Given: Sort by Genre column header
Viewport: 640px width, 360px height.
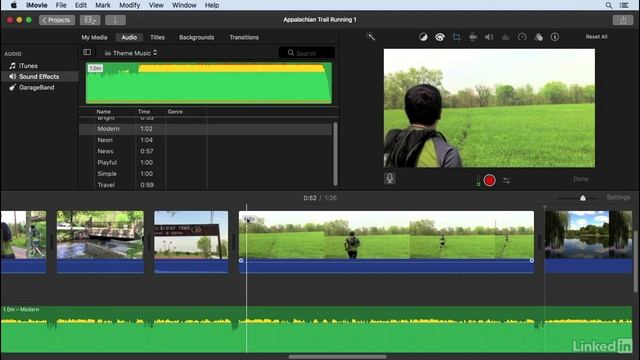Looking at the screenshot, I should point(175,111).
